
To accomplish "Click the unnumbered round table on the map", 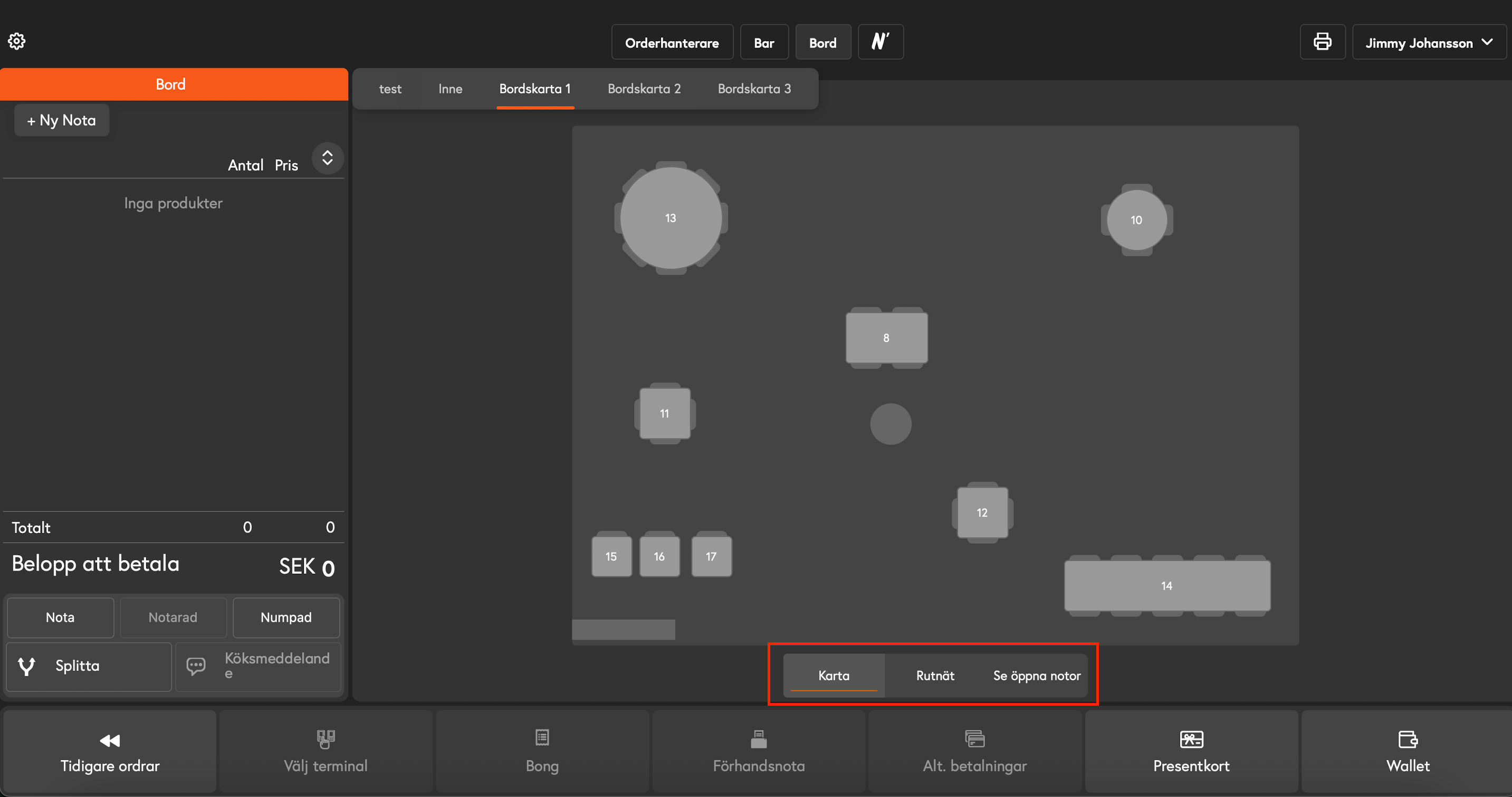I will pyautogui.click(x=891, y=424).
